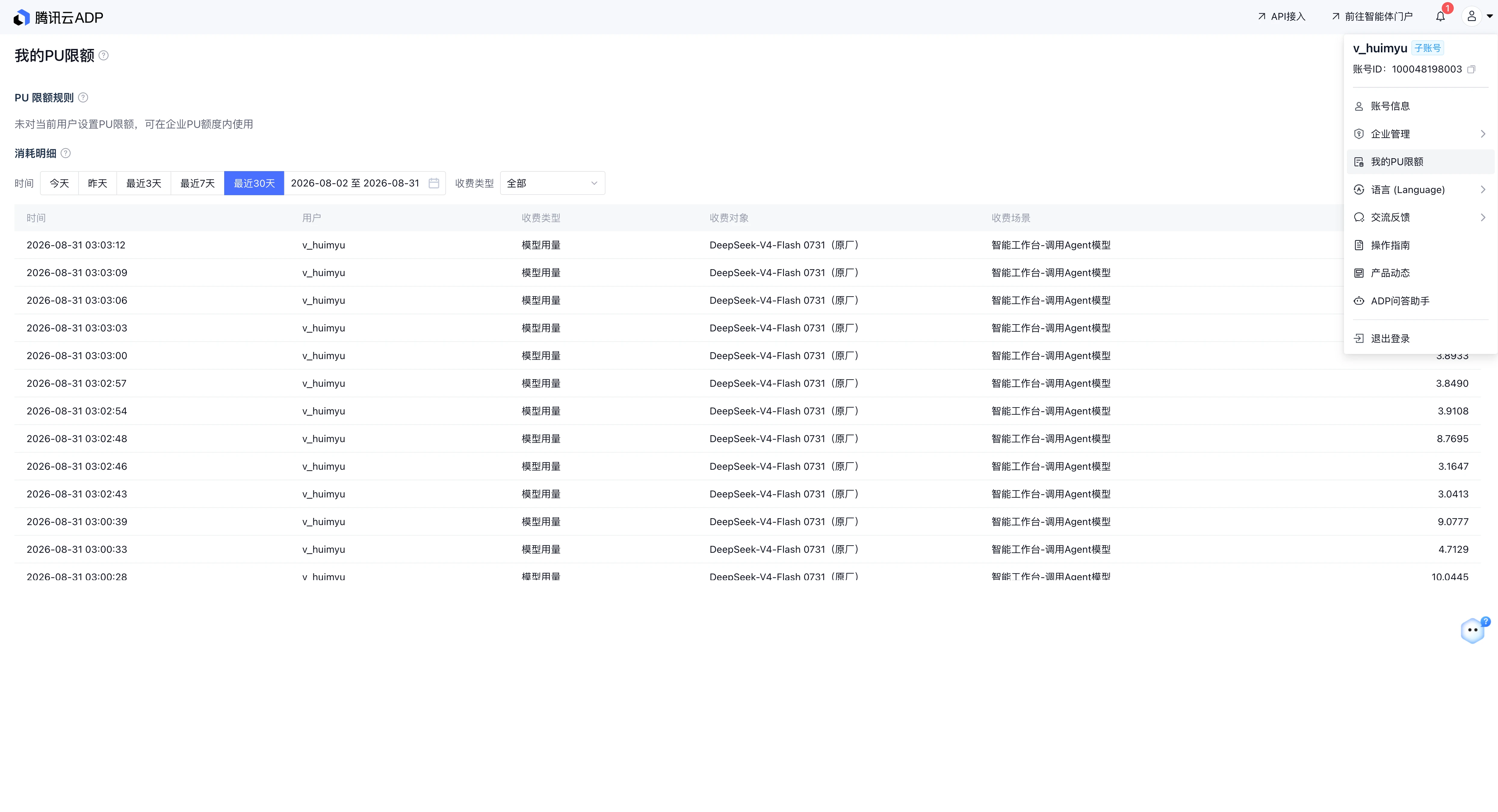This screenshot has width=1498, height=812.
Task: Open 操作指南 menu item
Action: click(x=1420, y=245)
